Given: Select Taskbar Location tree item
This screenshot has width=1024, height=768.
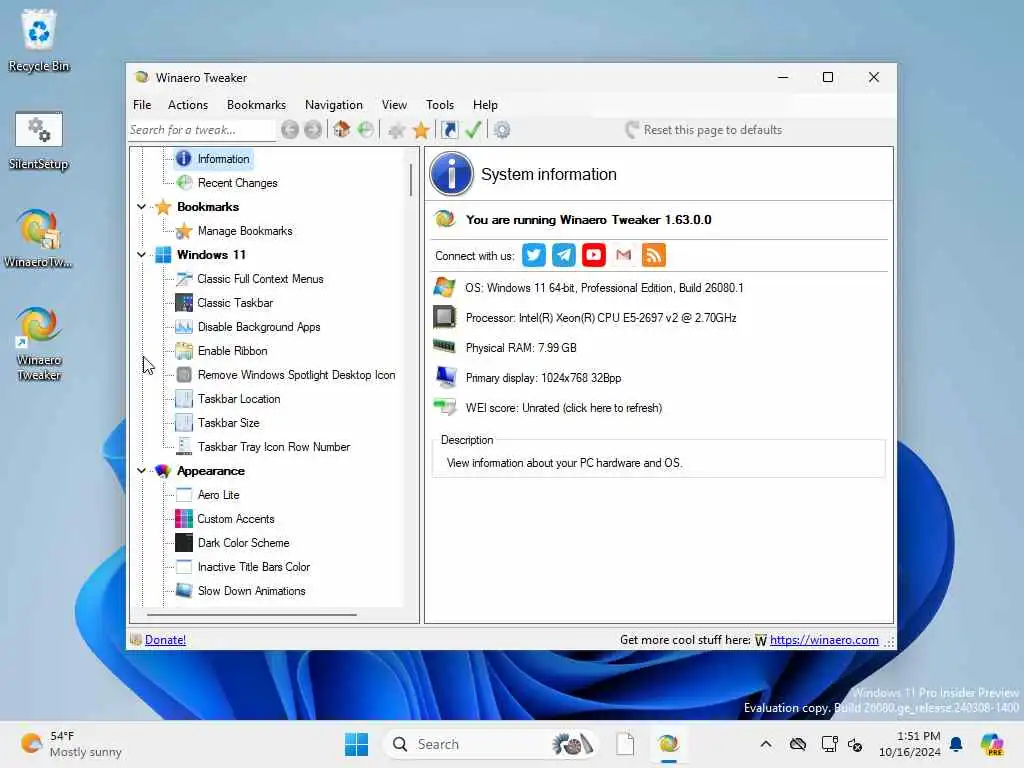Looking at the screenshot, I should [x=239, y=399].
